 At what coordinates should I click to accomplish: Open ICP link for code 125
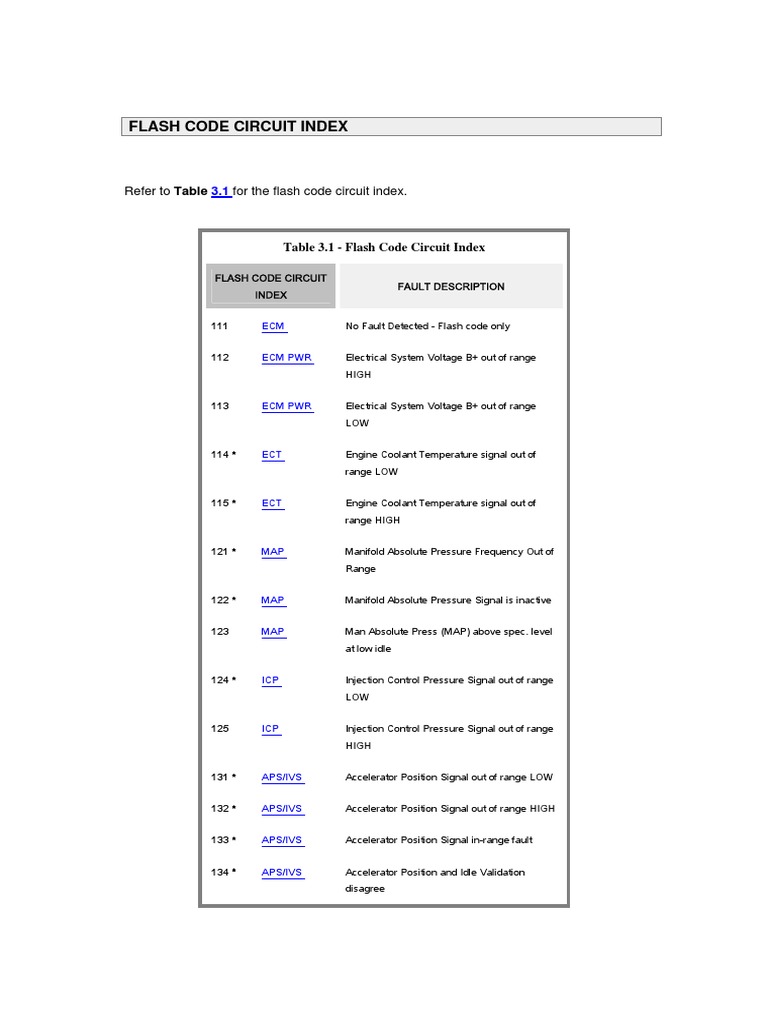[270, 728]
